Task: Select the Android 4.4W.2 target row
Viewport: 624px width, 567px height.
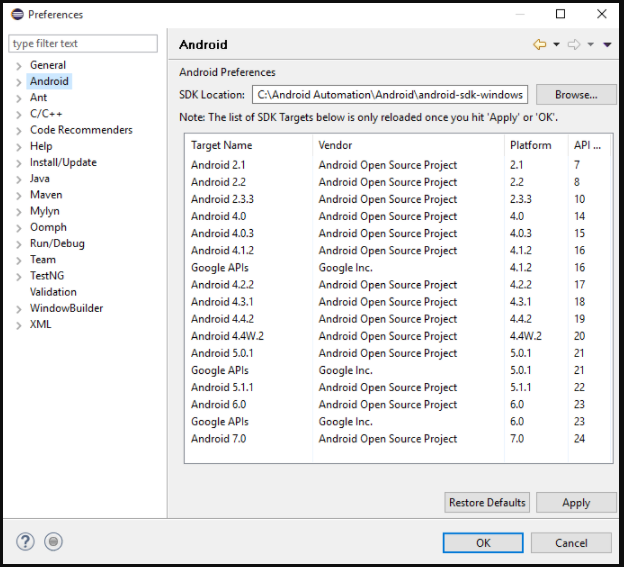Action: pos(398,336)
